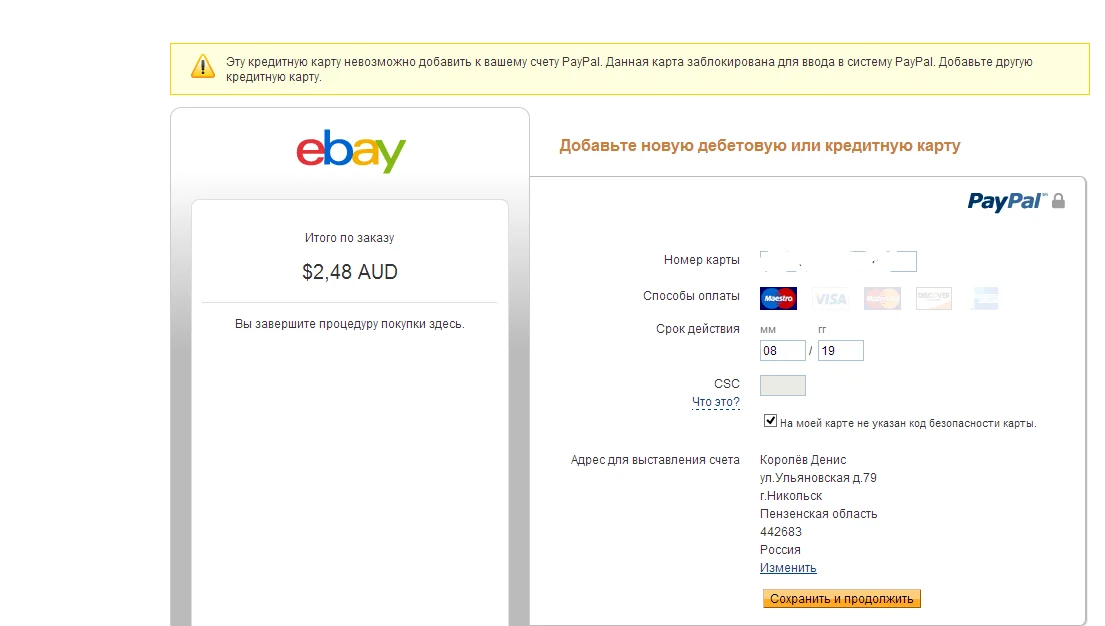Click the card blocked warning message text
Screen dimensions: 1105x626
tap(629, 69)
